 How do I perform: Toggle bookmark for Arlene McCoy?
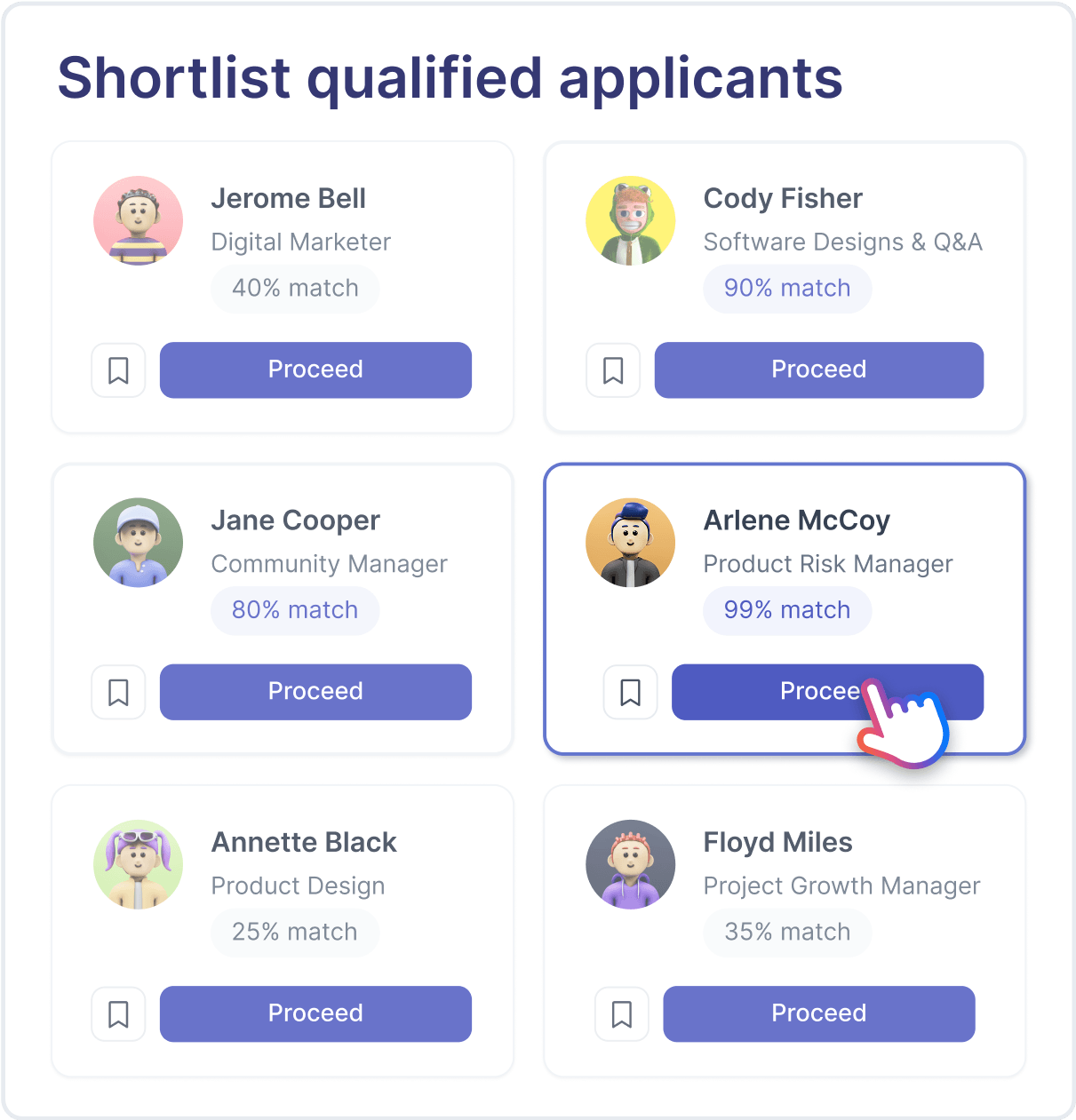pyautogui.click(x=631, y=692)
